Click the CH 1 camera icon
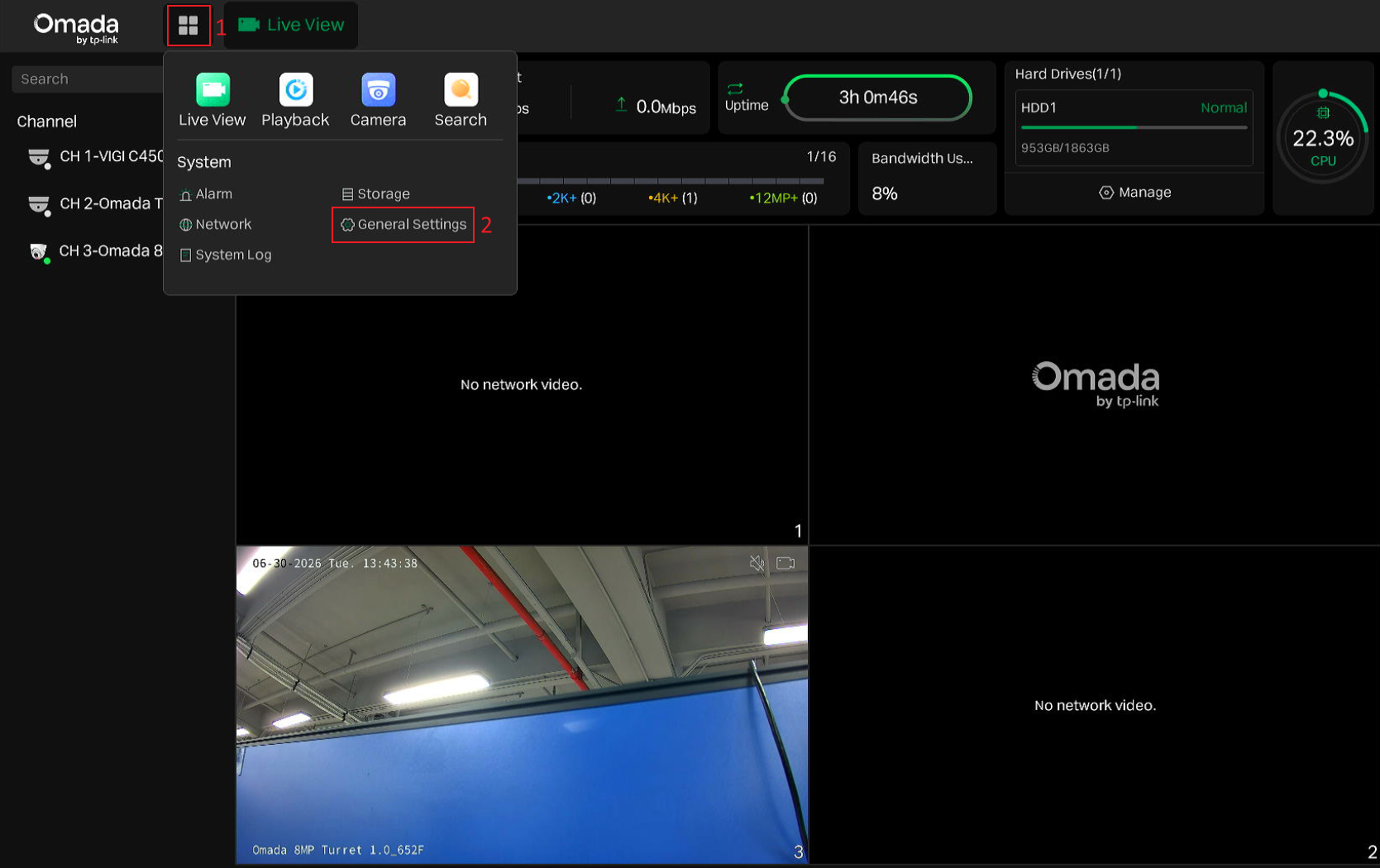The width and height of the screenshot is (1380, 868). click(40, 158)
